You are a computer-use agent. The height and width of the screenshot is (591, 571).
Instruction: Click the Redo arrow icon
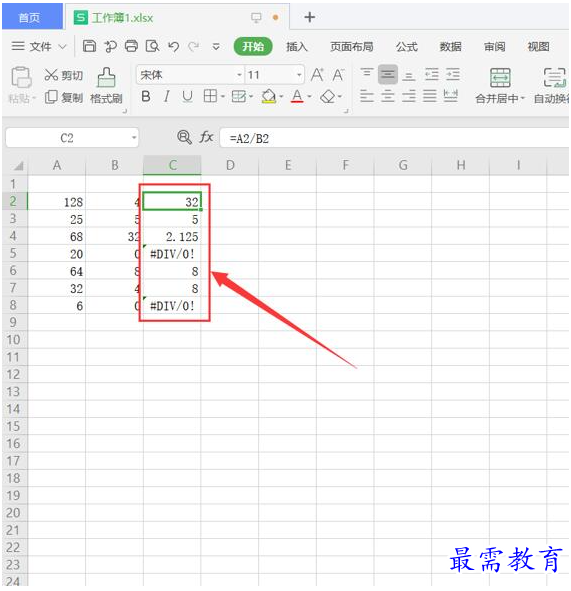[x=194, y=46]
